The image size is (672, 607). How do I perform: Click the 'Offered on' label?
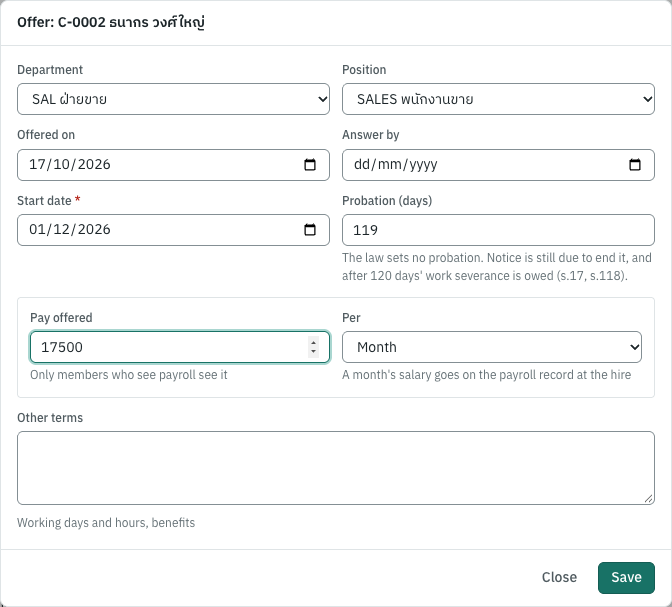click(x=46, y=135)
